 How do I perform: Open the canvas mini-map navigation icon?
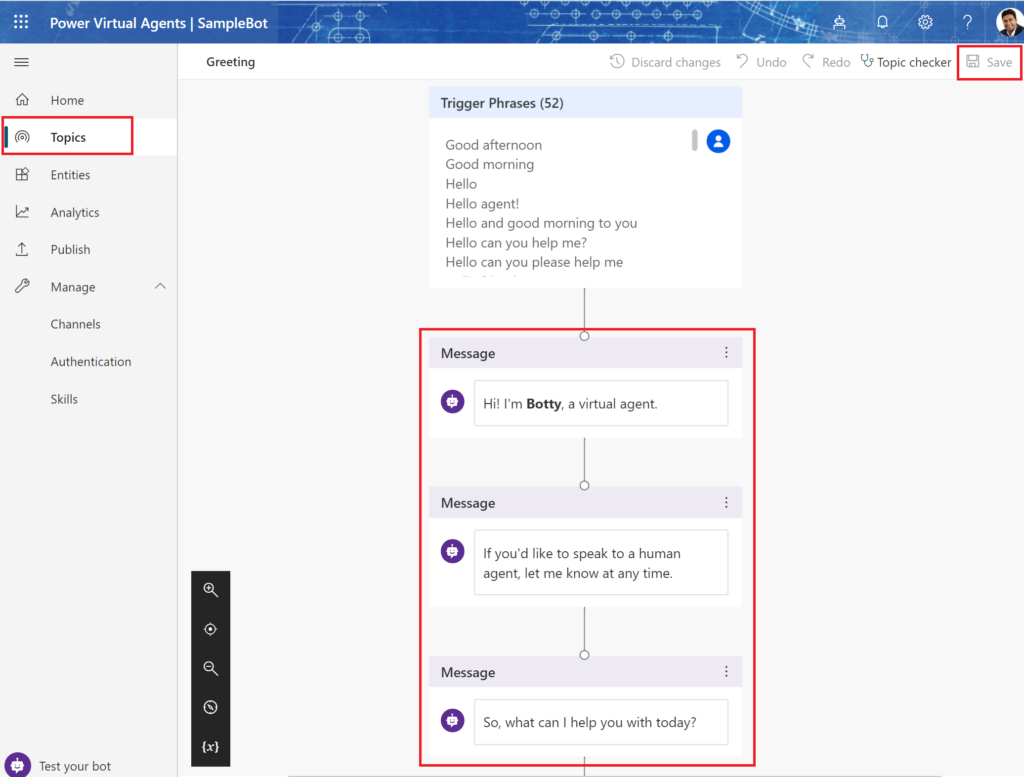tap(210, 707)
